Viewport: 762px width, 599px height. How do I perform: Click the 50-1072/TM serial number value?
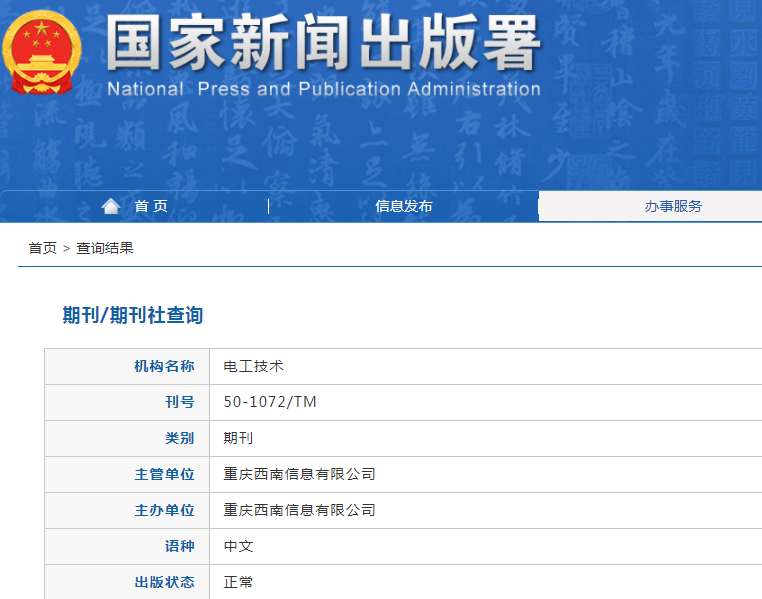270,402
